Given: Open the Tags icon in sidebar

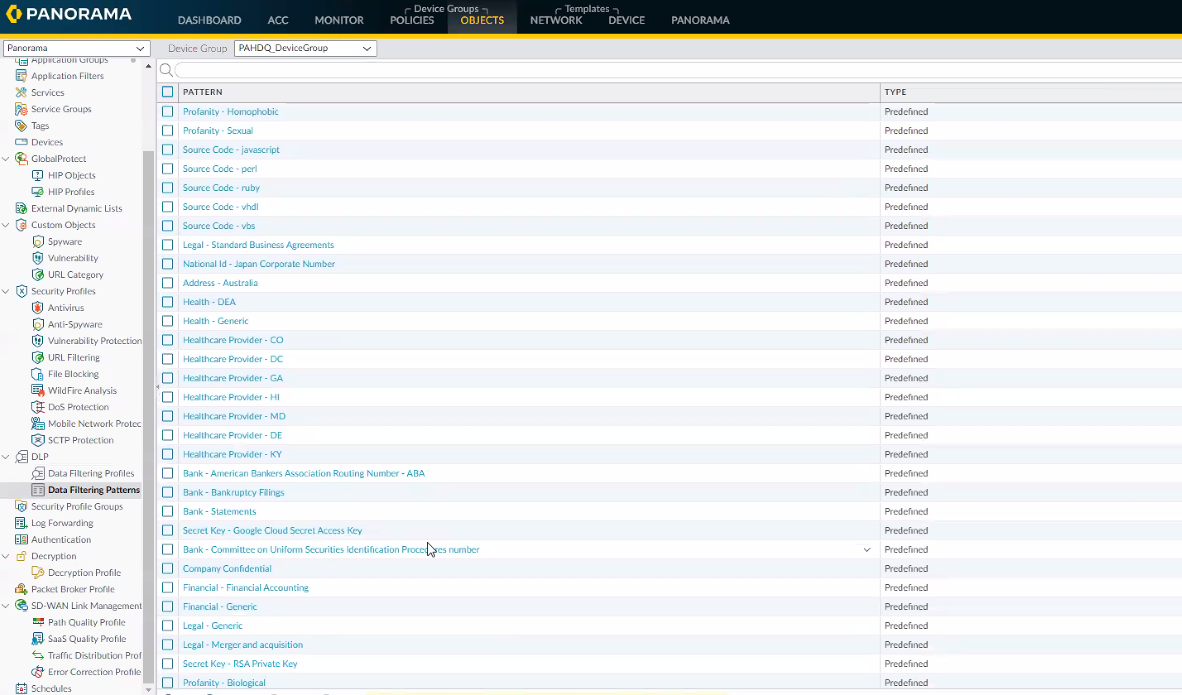Looking at the screenshot, I should click(21, 126).
